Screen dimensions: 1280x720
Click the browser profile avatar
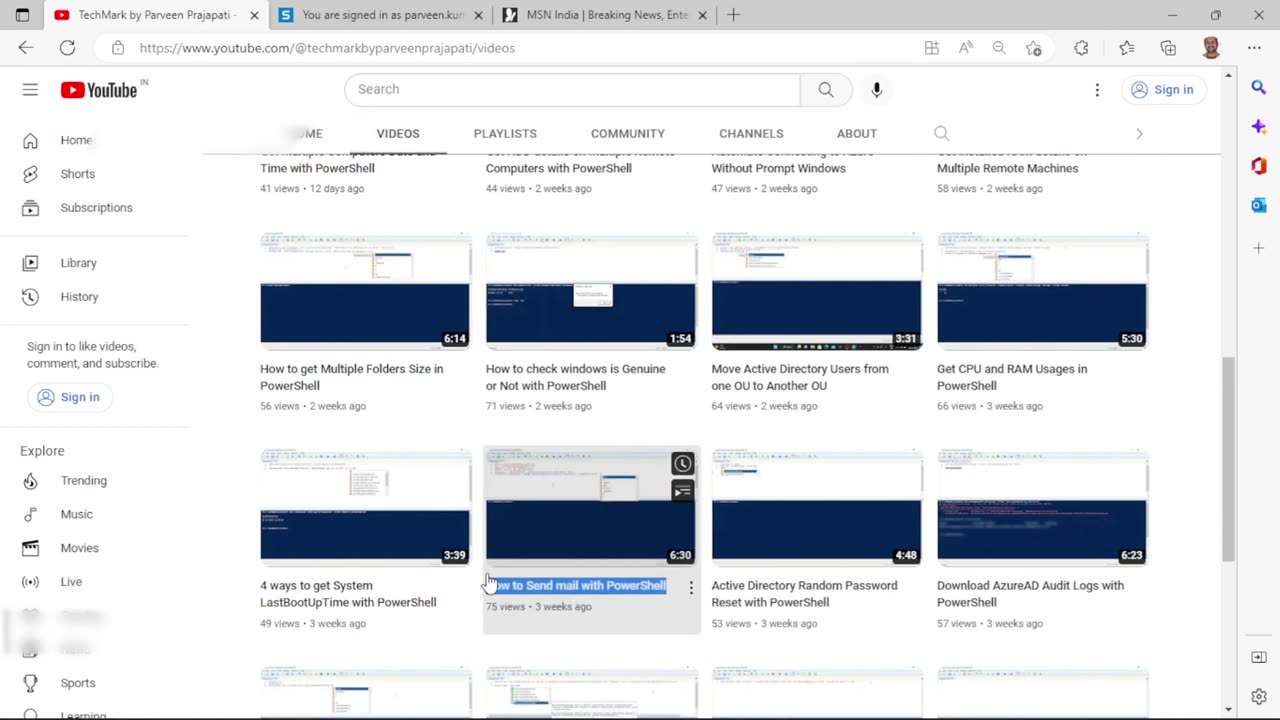(x=1211, y=48)
